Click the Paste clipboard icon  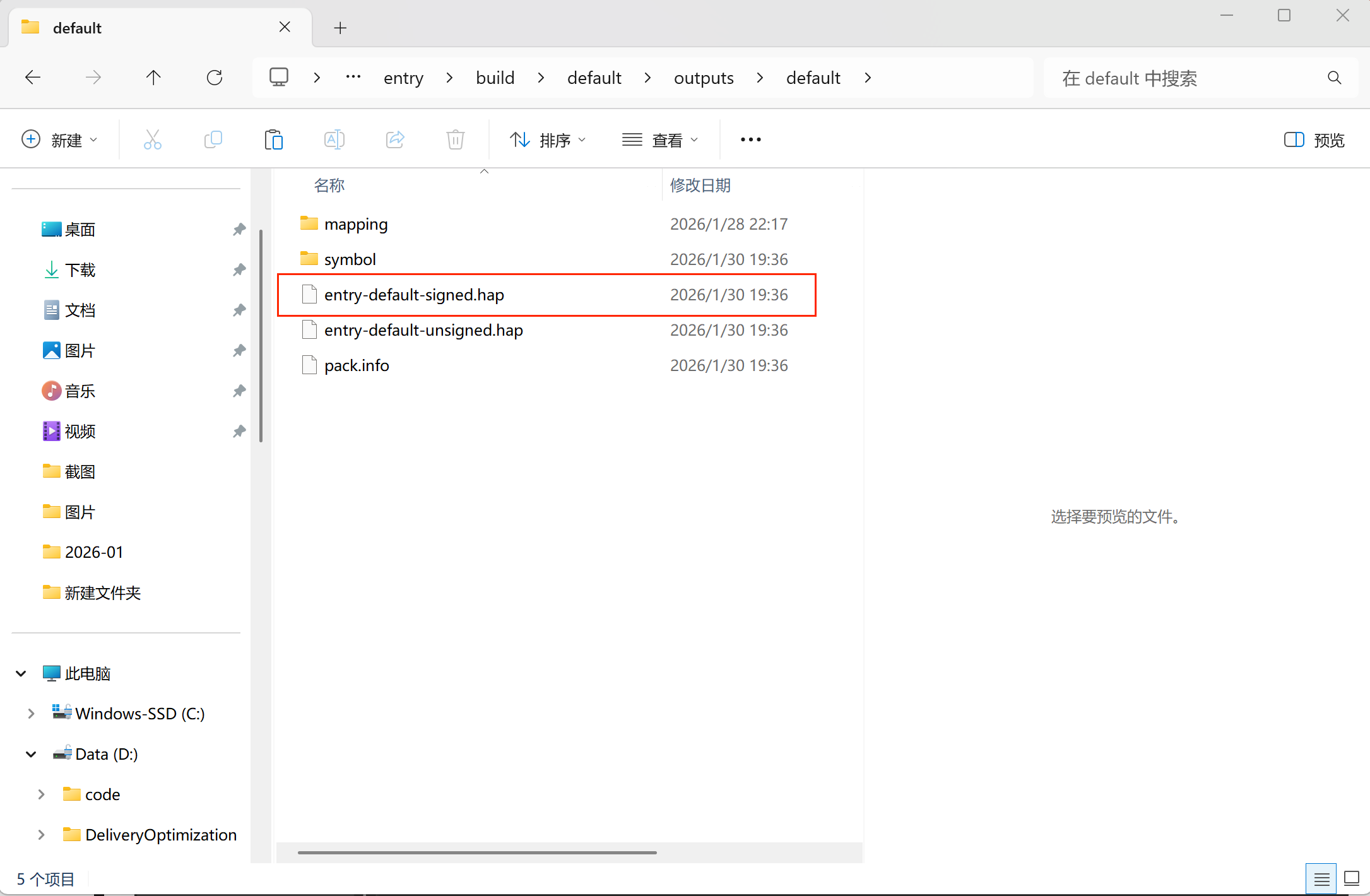[273, 139]
